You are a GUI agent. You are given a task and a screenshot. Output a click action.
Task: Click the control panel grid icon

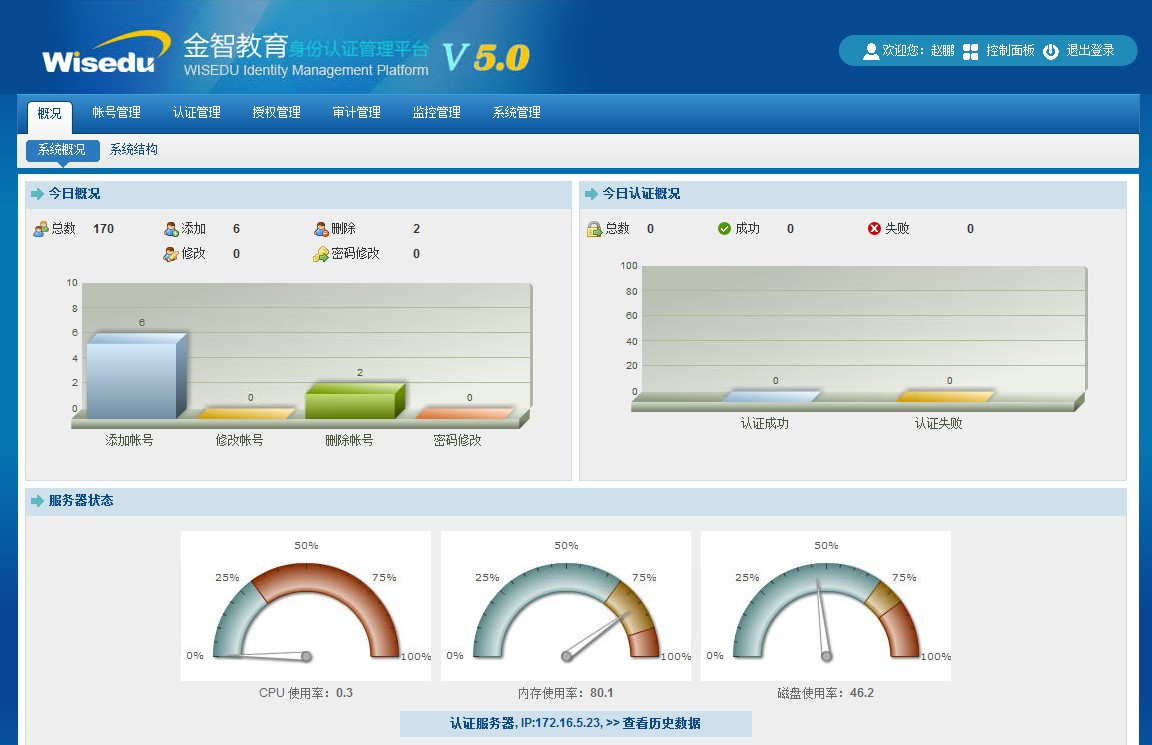click(970, 51)
